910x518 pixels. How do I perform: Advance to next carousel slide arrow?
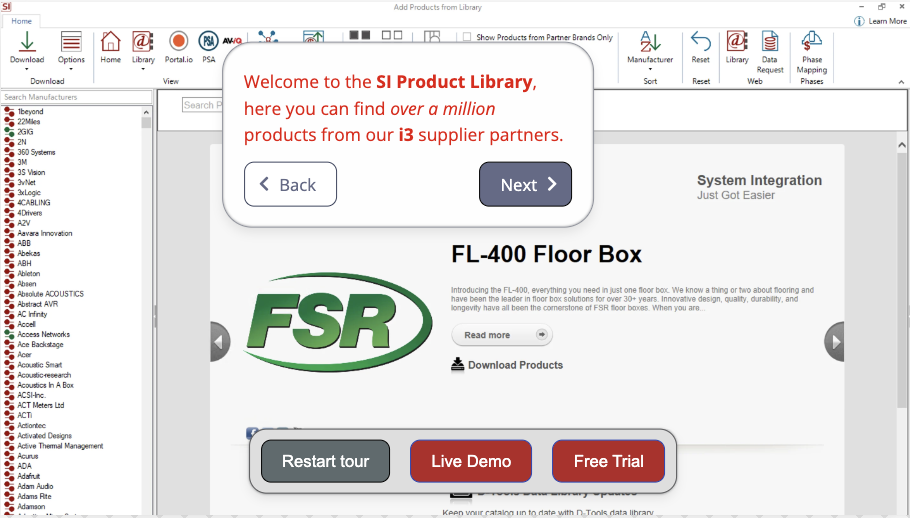[x=835, y=342]
